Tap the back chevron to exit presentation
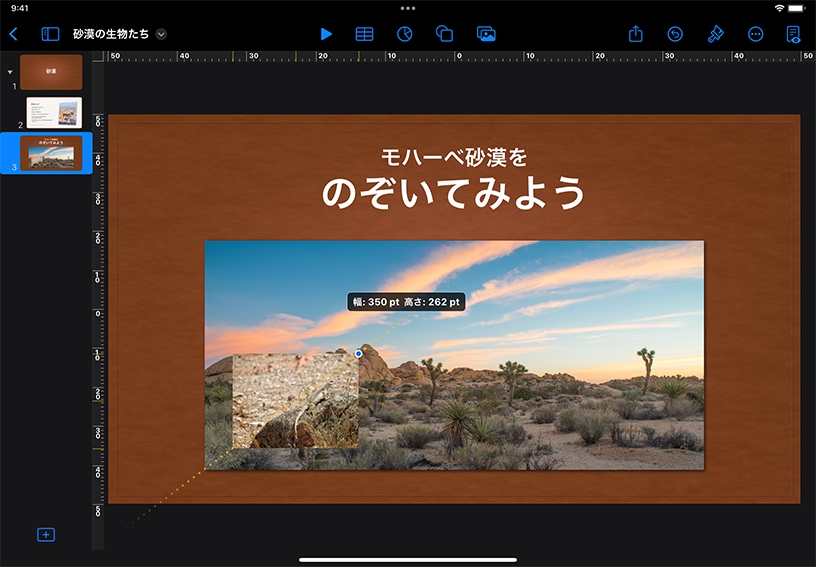 13,34
